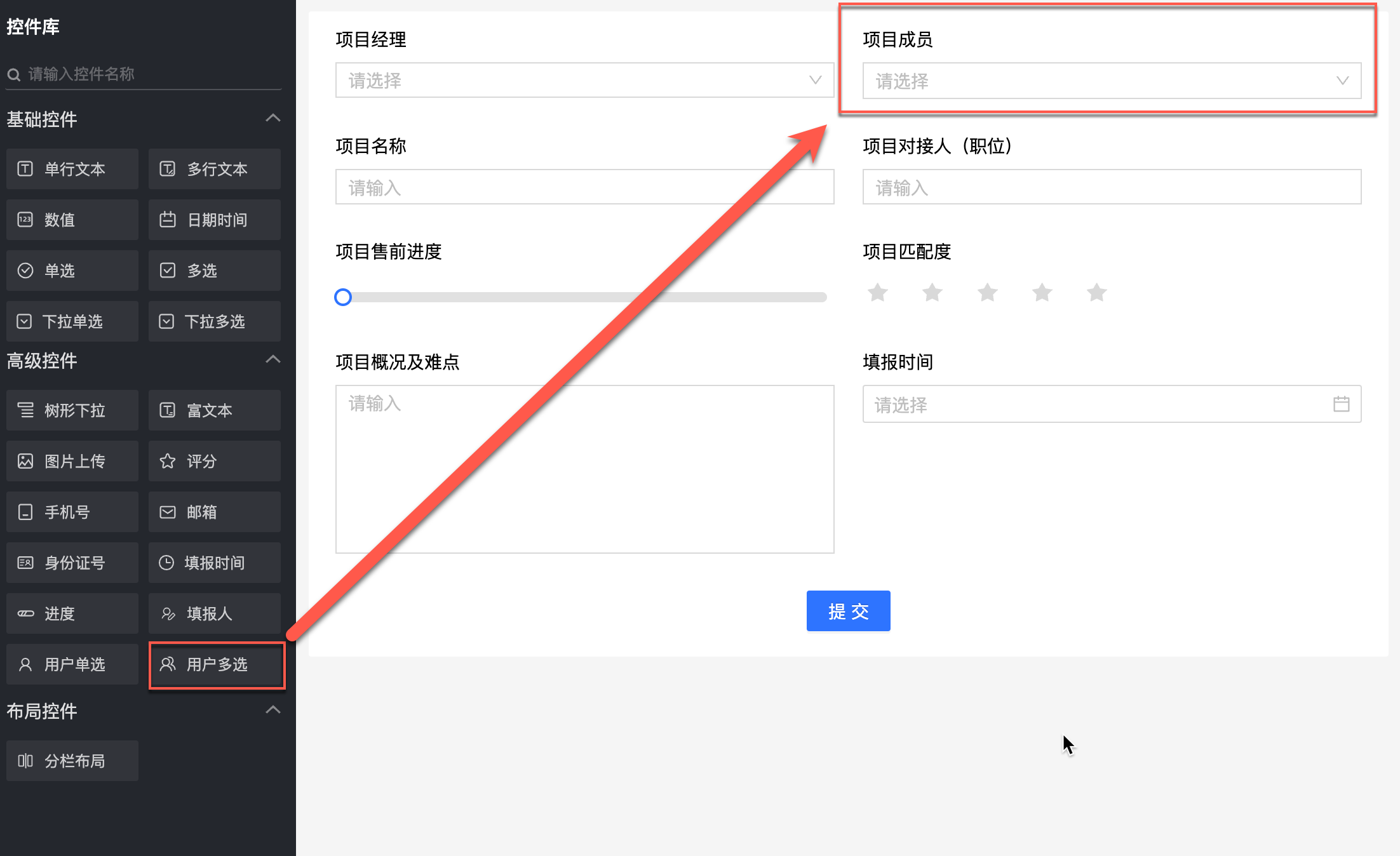Pick the 图片上传 image control
Screen dimensions: 1400x856
(x=72, y=461)
